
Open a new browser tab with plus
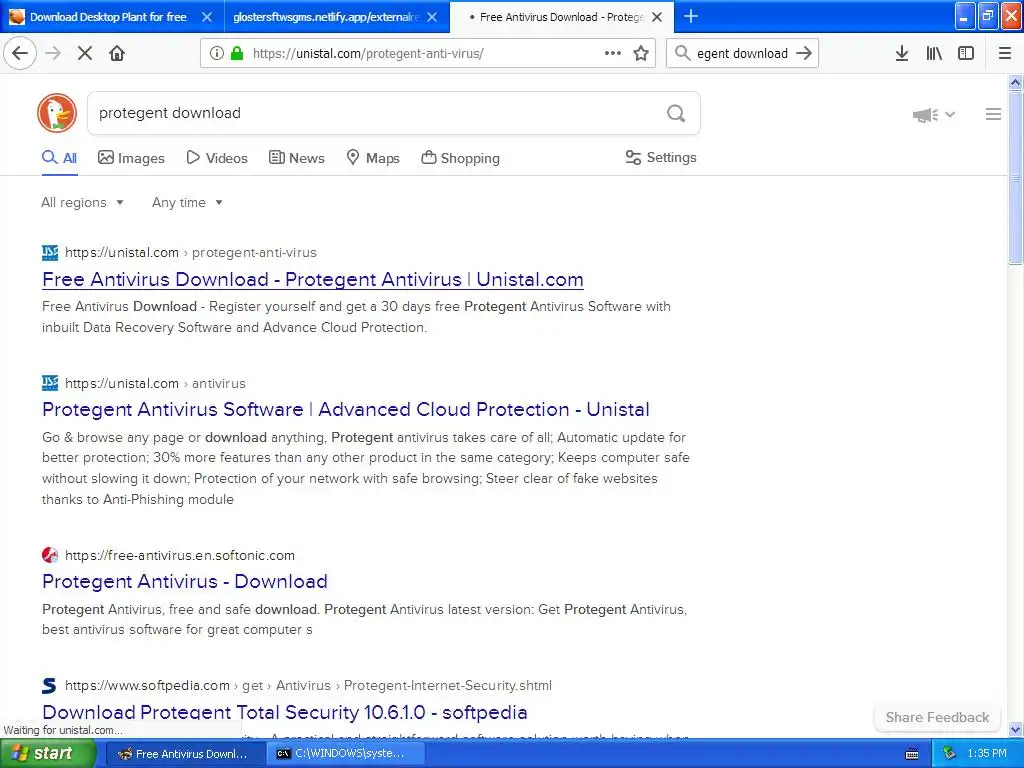691,16
